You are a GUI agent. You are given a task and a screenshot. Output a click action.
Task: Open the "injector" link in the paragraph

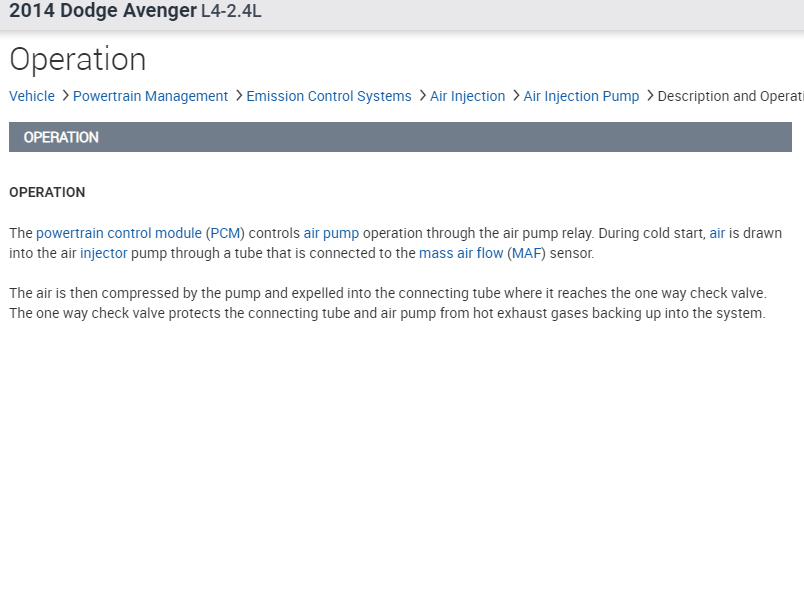click(x=104, y=253)
